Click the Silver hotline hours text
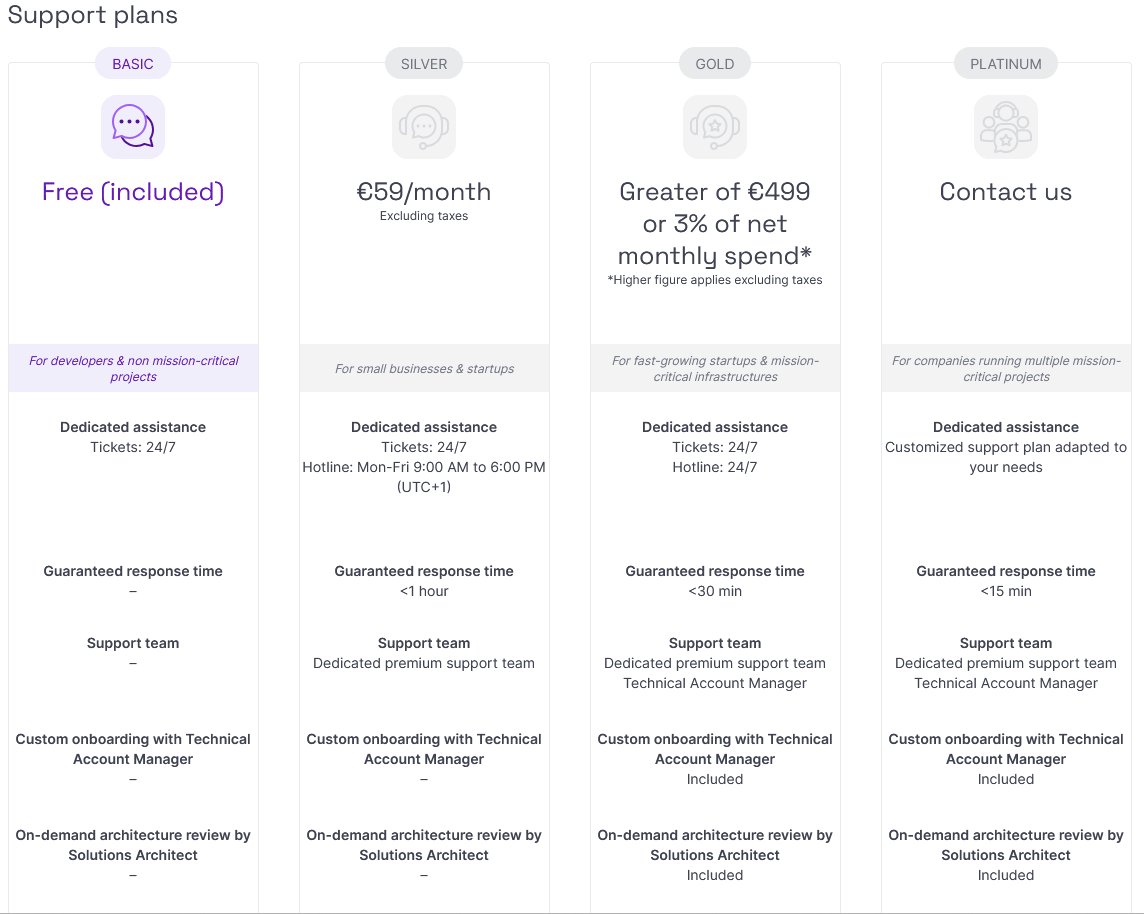Image resolution: width=1144 pixels, height=914 pixels. 424,476
